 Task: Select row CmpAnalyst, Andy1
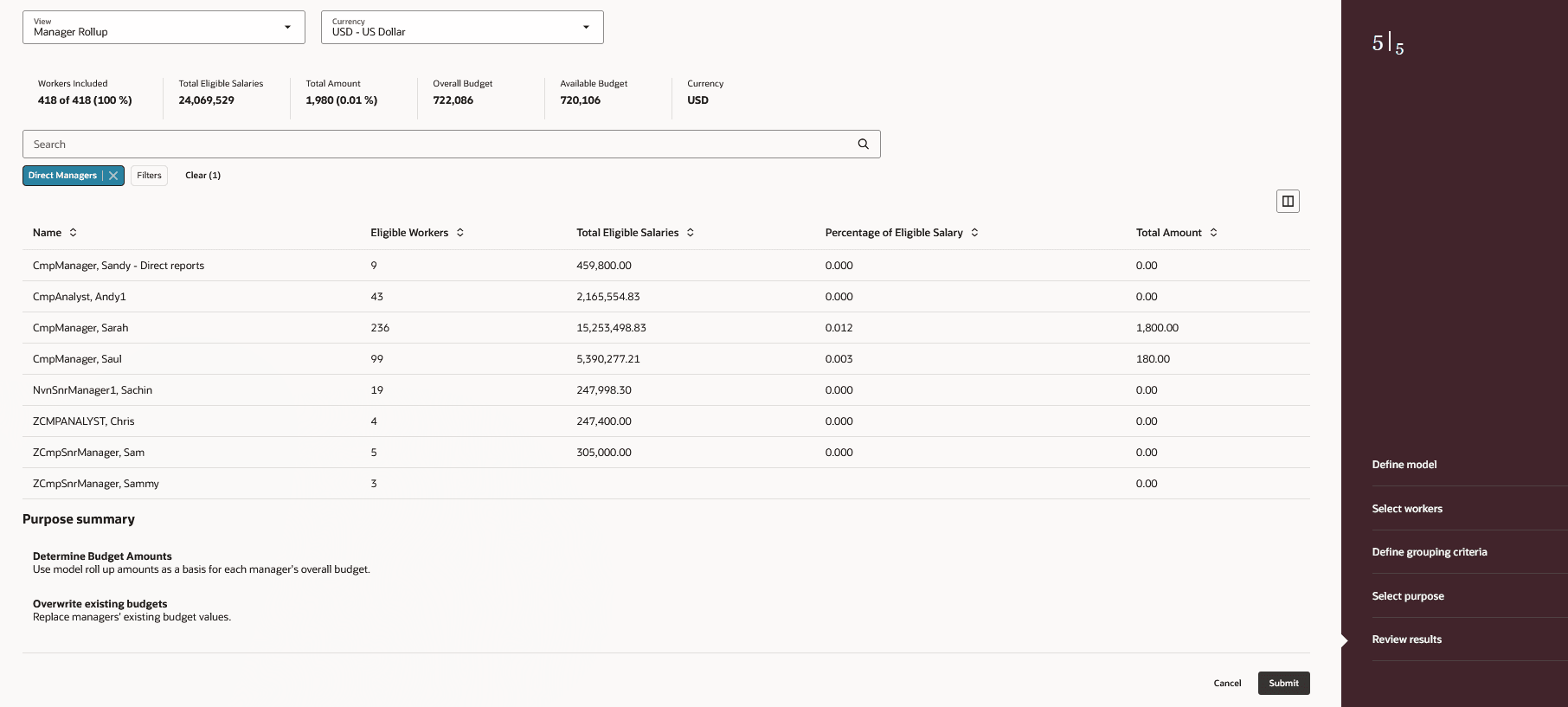click(666, 297)
